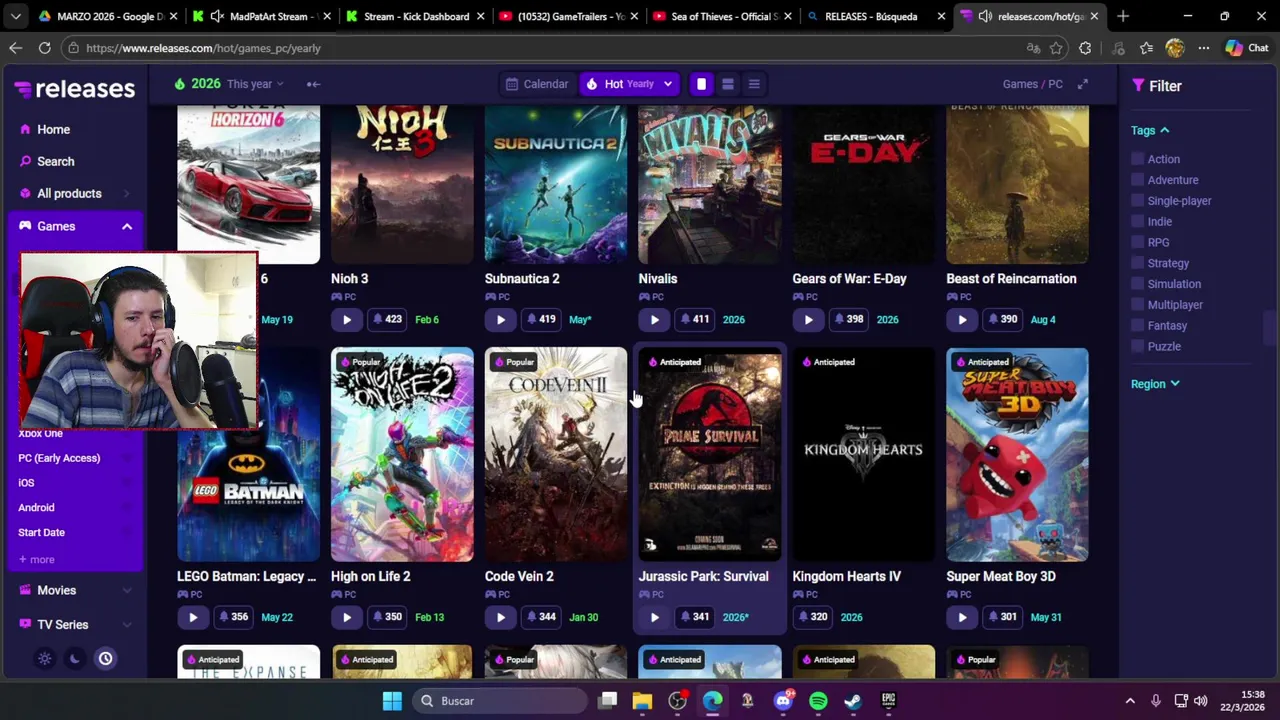Screen dimensions: 1280x720
Task: Check the Action tag
Action: tap(1137, 159)
